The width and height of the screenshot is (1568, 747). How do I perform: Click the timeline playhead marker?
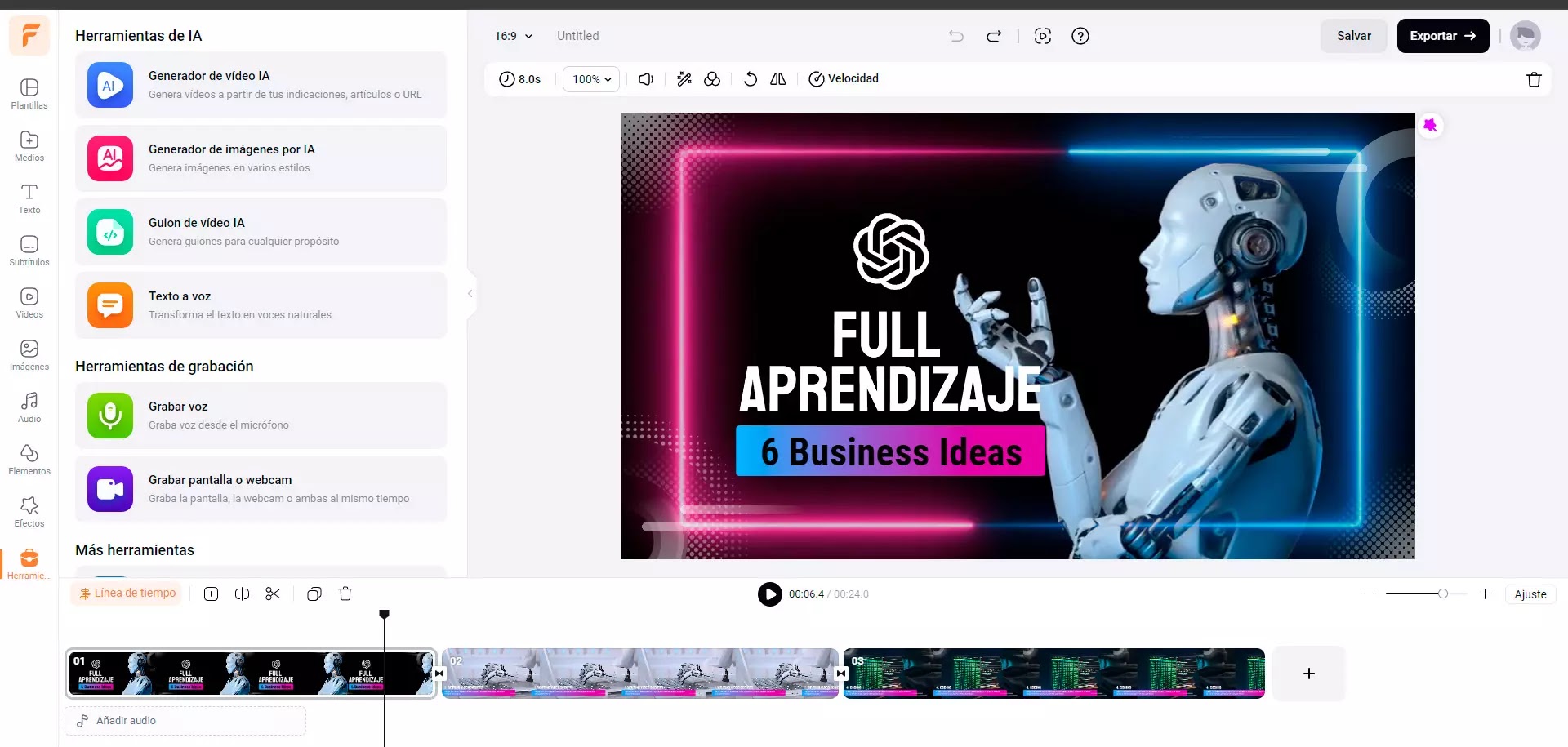(384, 614)
